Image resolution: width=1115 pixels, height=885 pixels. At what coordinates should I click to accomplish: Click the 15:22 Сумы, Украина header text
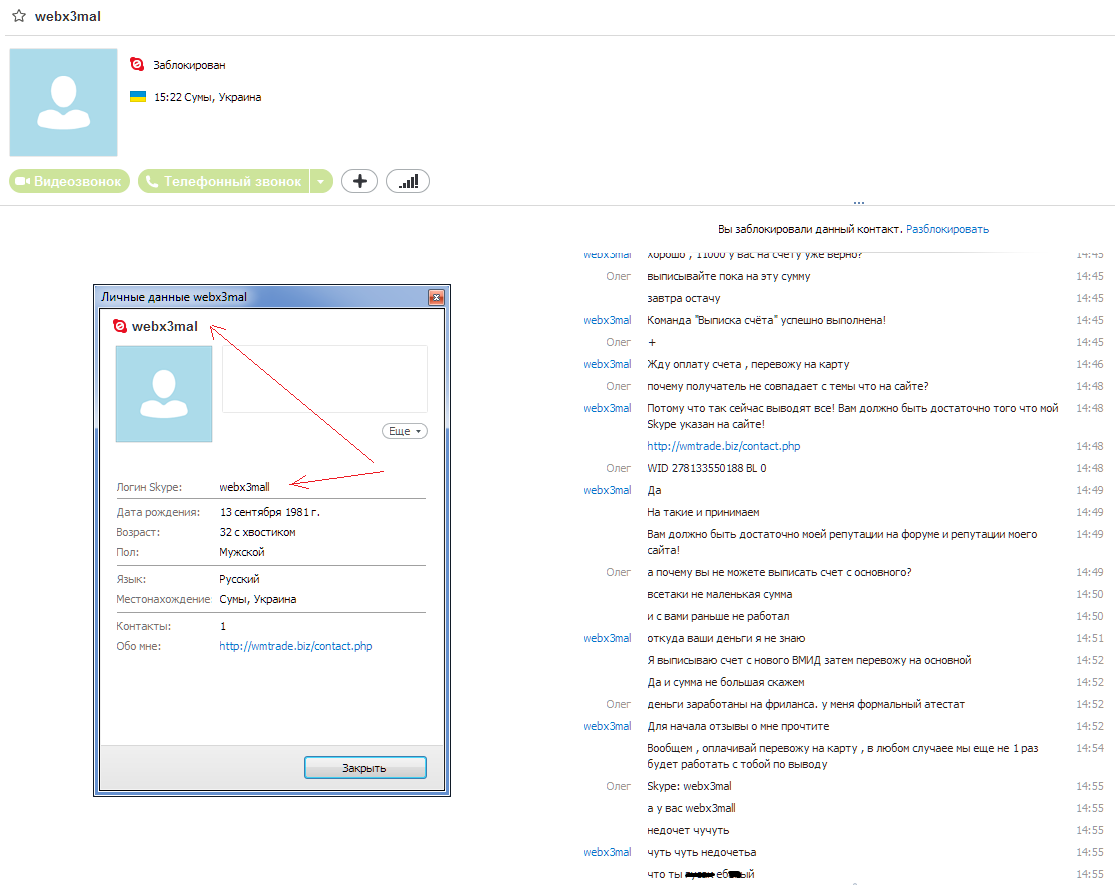tap(208, 97)
